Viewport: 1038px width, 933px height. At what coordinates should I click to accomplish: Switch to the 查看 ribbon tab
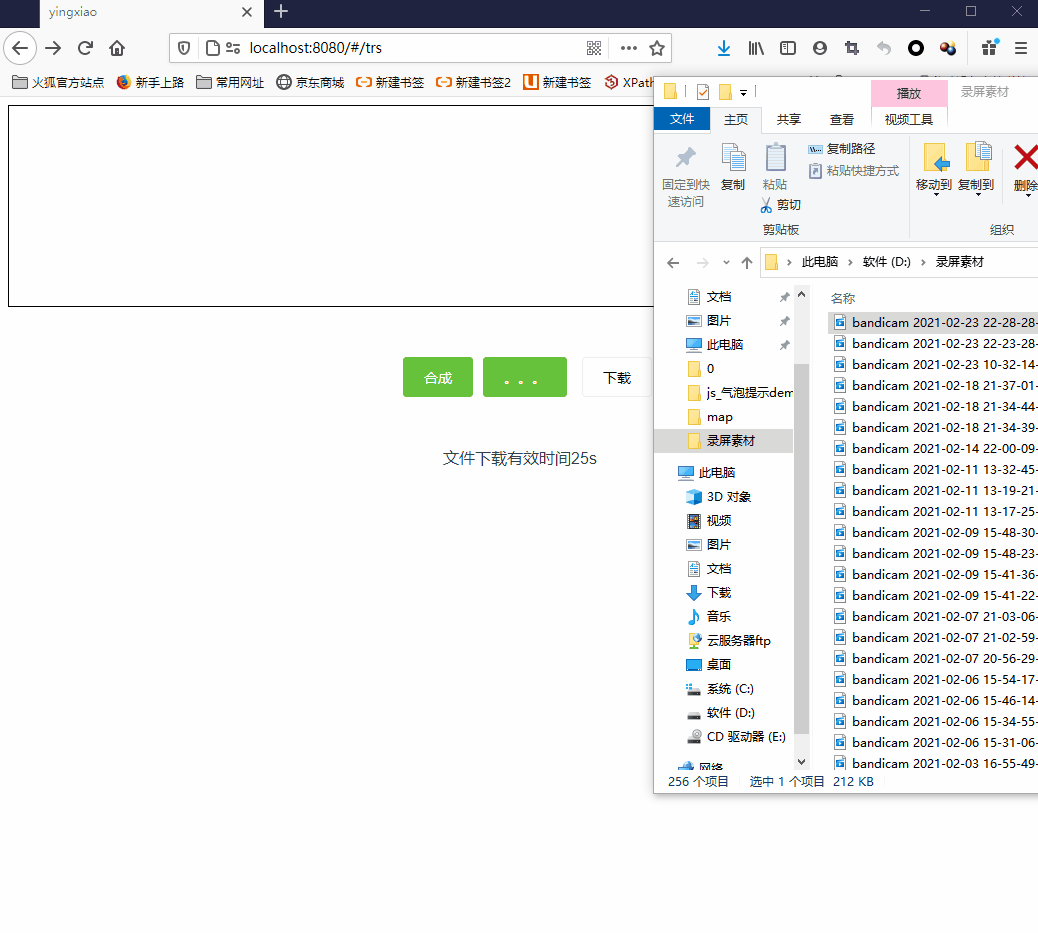842,119
